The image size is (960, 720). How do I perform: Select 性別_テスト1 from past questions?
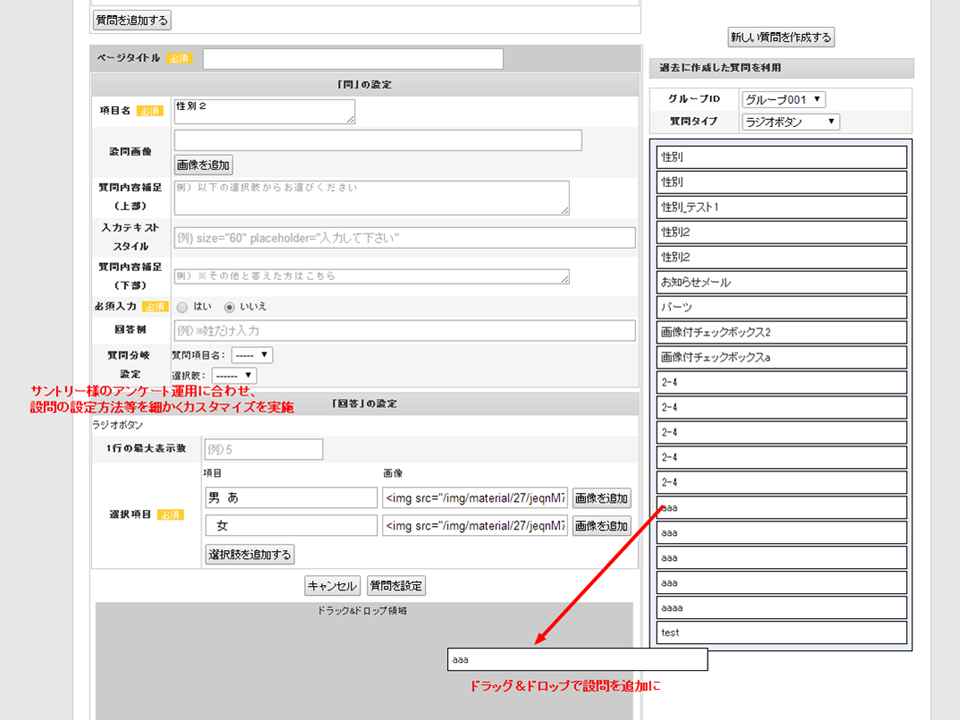pyautogui.click(x=782, y=207)
